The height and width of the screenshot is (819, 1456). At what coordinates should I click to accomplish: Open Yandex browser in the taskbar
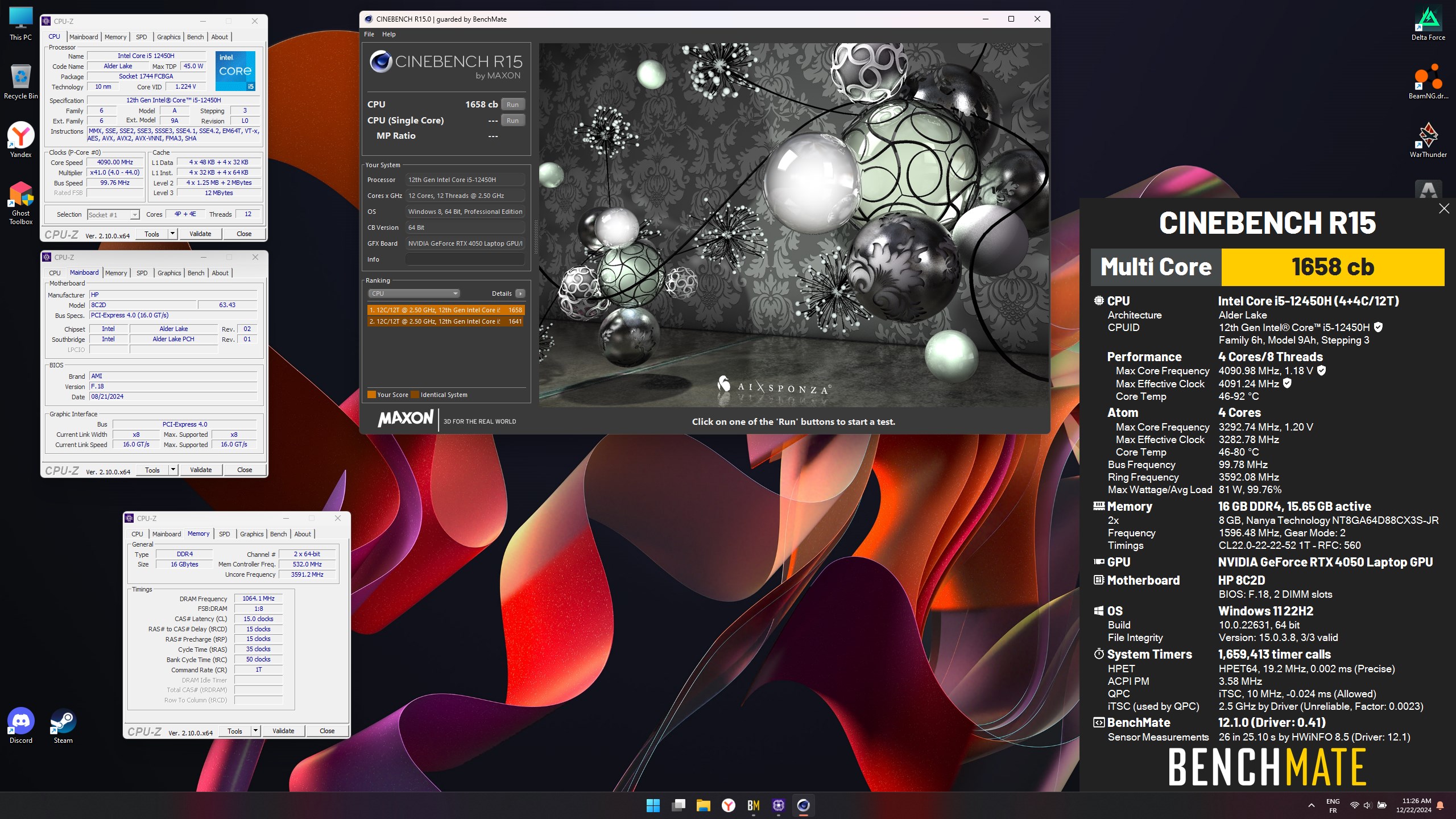point(729,805)
